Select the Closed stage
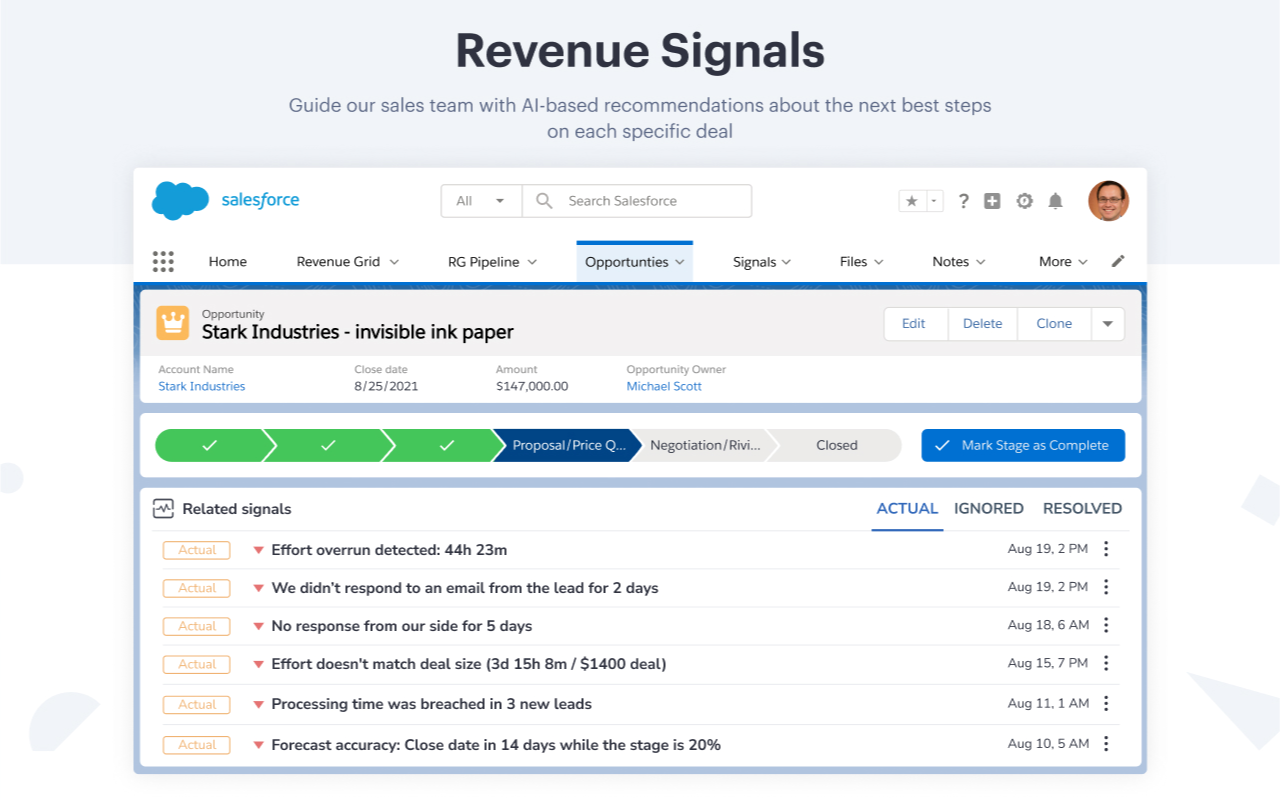Screen dimensions: 1280x800 click(x=836, y=446)
